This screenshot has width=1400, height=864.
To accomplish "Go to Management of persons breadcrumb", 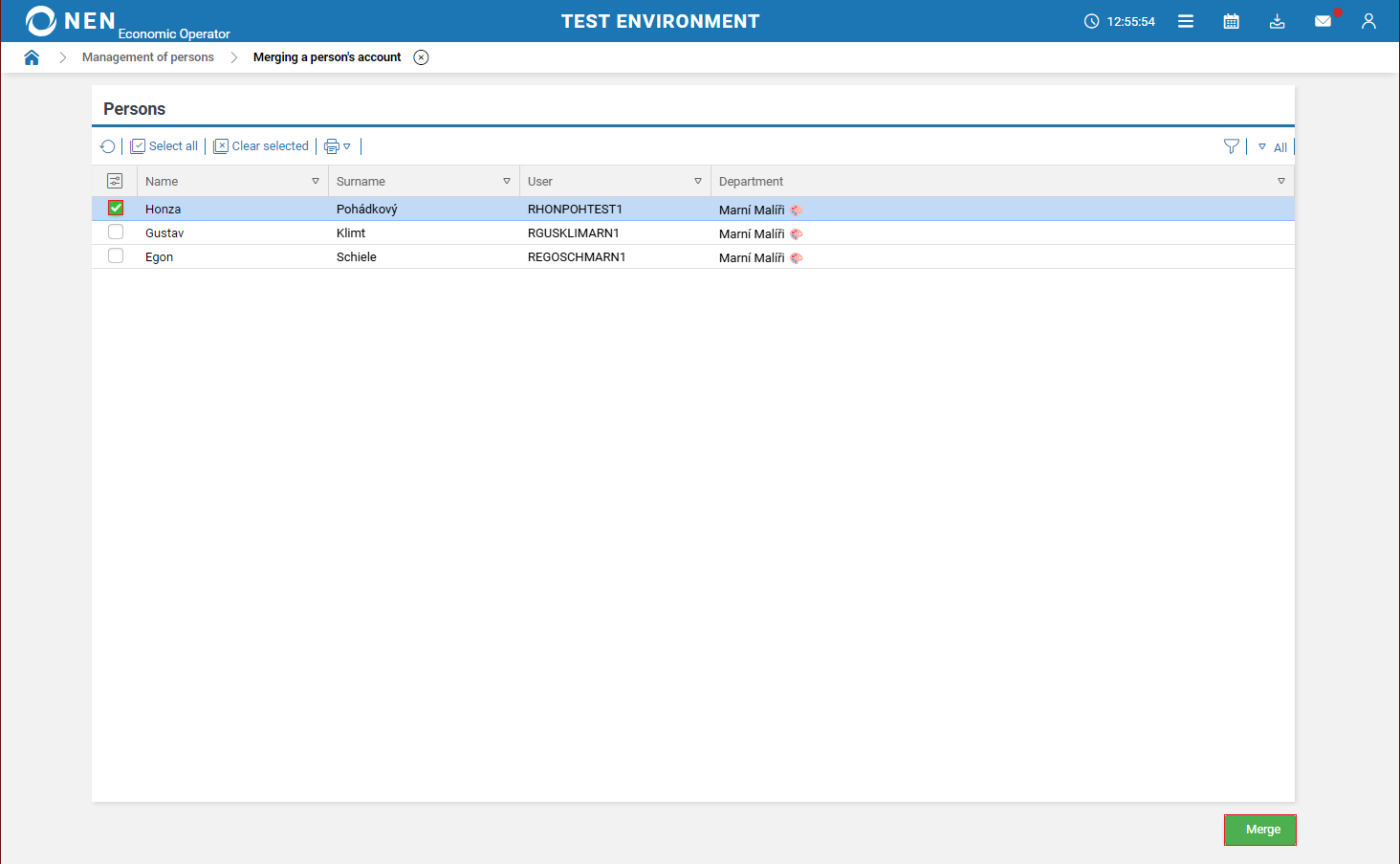I will (x=148, y=57).
